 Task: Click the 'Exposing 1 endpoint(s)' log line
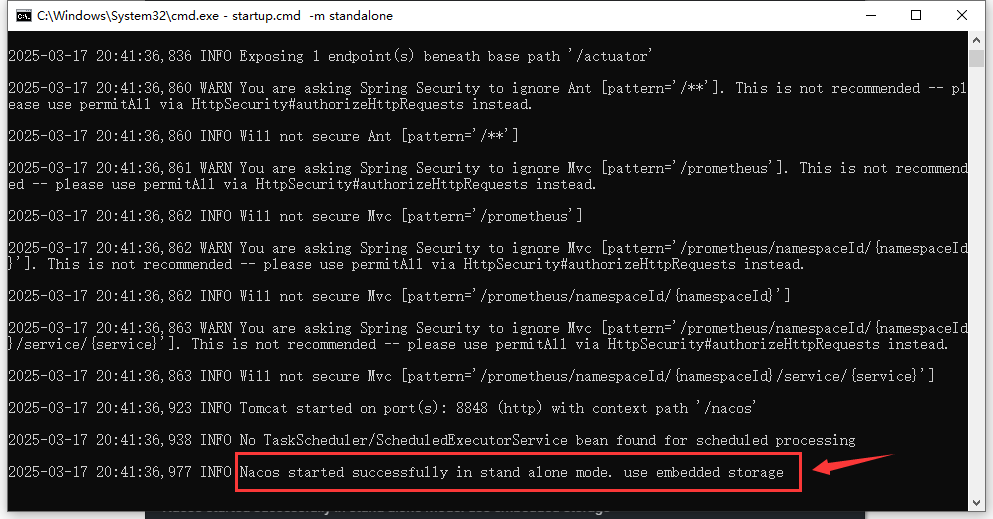[x=329, y=56]
